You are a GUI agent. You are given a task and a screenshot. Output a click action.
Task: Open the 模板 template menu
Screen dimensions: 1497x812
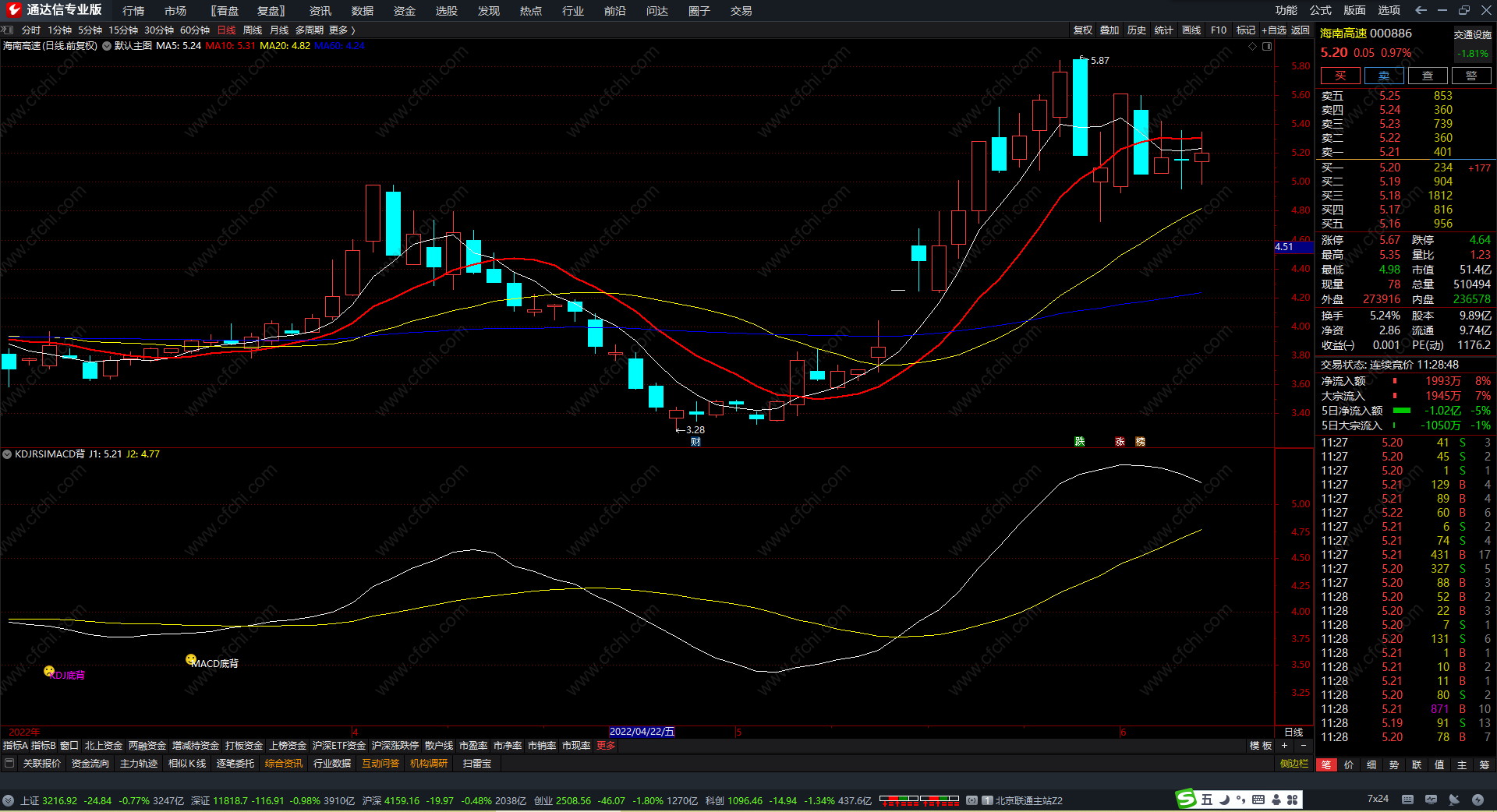[x=1261, y=746]
